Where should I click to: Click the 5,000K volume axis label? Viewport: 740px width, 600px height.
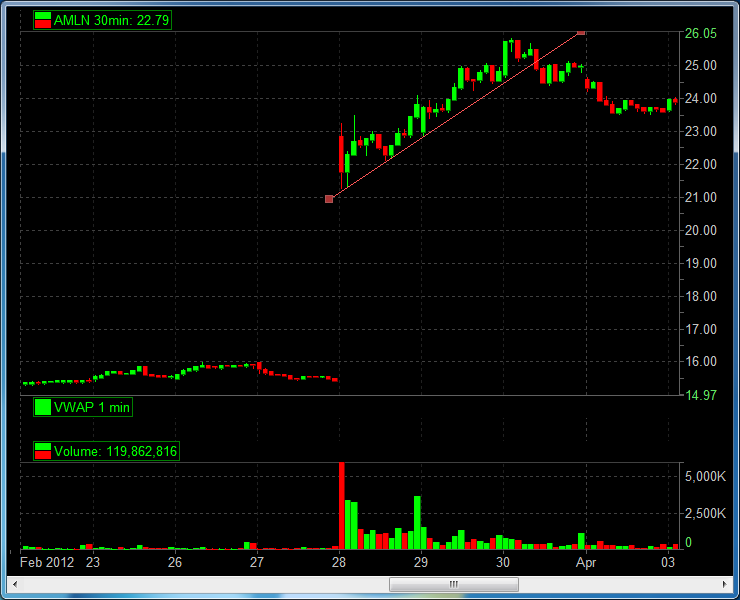coord(705,477)
